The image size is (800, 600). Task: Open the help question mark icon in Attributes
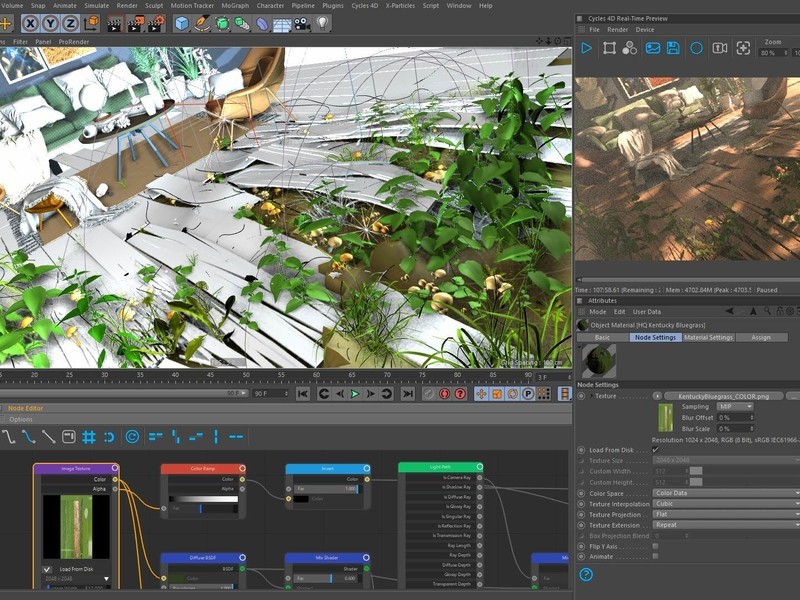click(586, 574)
